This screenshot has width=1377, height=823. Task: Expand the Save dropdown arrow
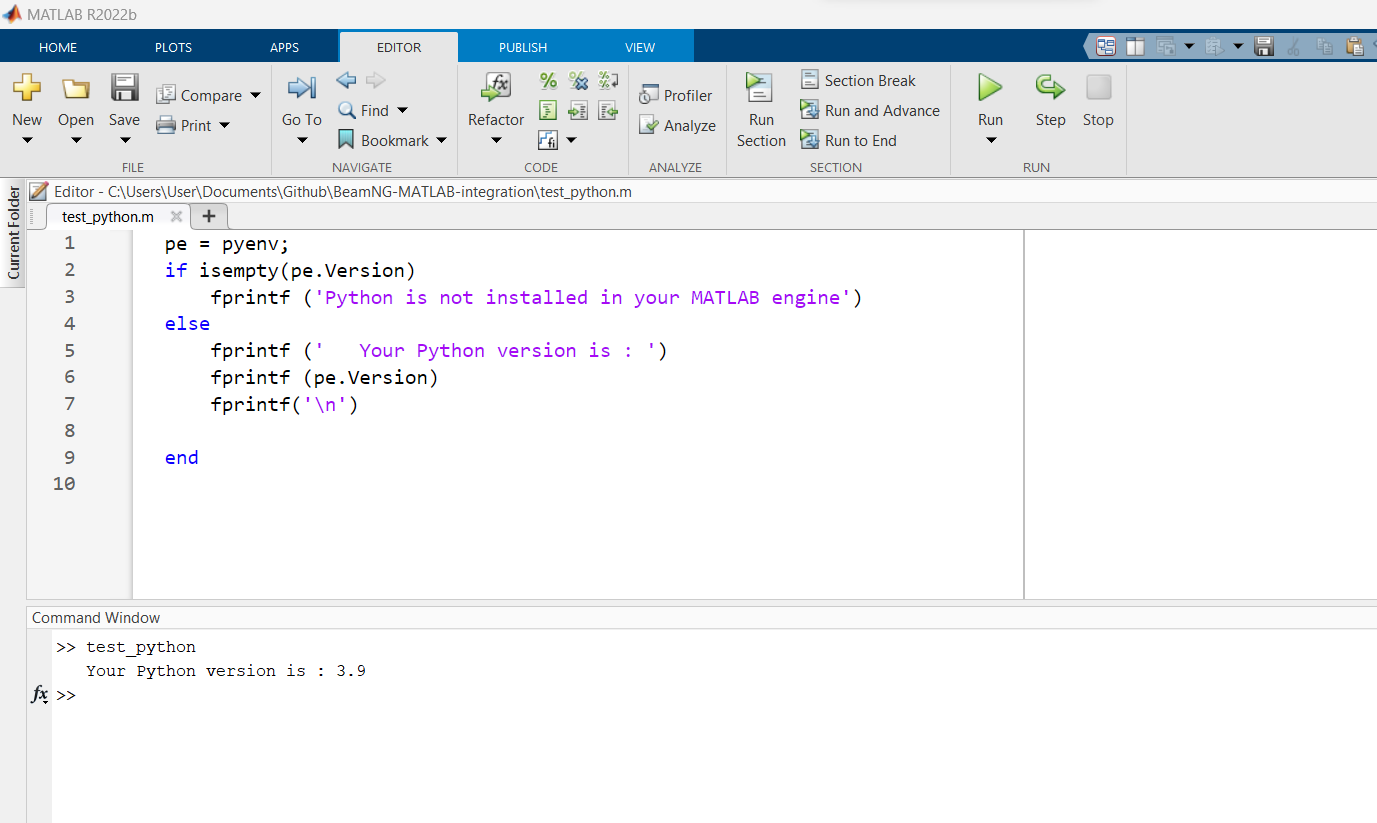pyautogui.click(x=124, y=140)
